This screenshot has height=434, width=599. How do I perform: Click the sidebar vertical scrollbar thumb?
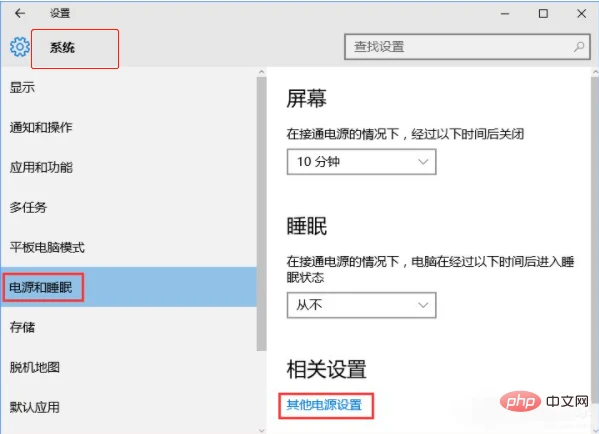[x=261, y=214]
